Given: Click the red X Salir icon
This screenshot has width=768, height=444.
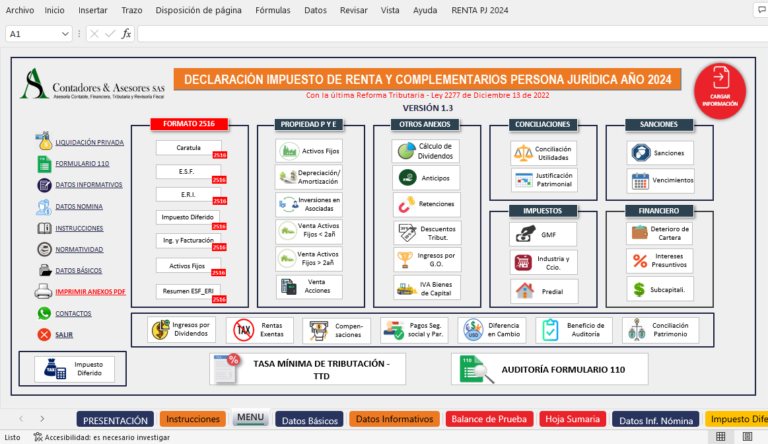Looking at the screenshot, I should pos(44,334).
